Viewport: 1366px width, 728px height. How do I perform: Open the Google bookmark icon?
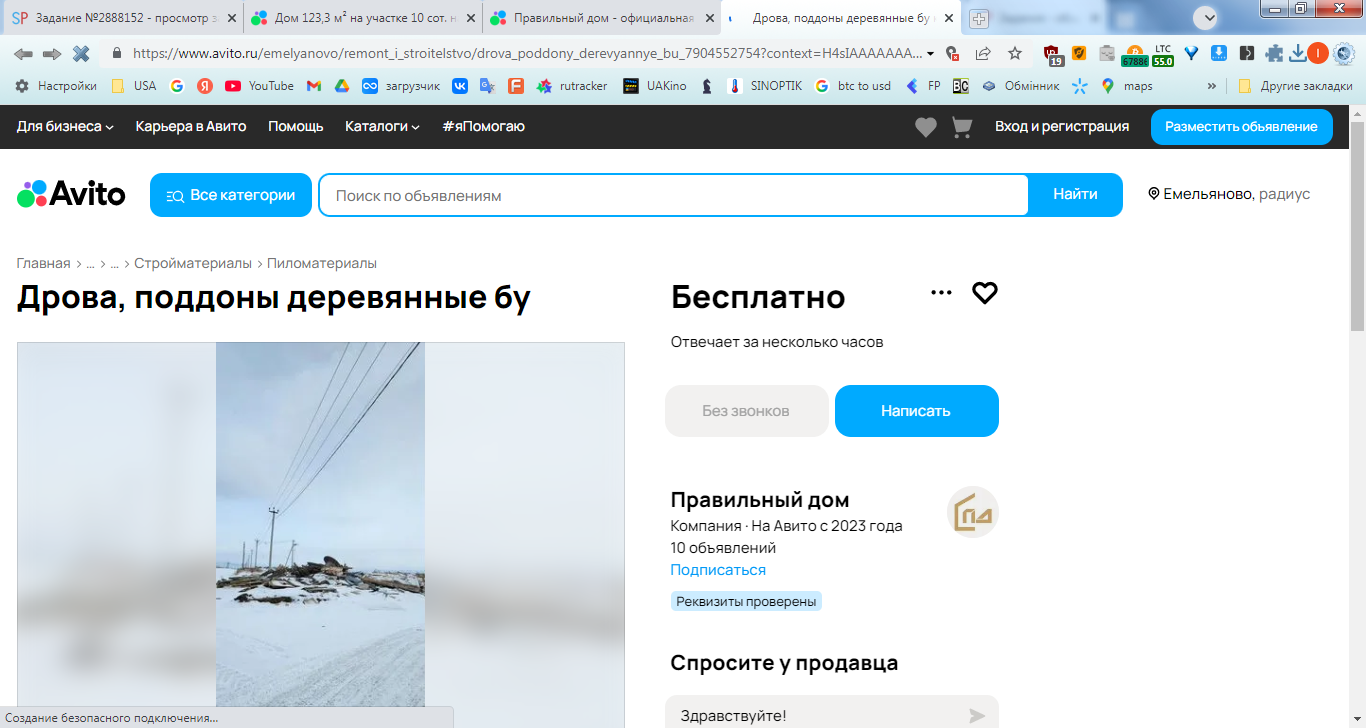pyautogui.click(x=177, y=86)
